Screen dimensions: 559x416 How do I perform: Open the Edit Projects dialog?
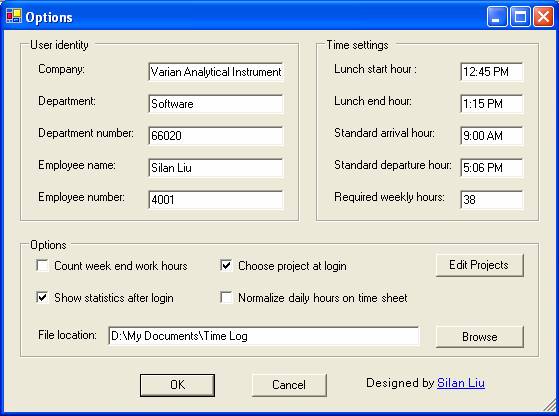tap(479, 265)
